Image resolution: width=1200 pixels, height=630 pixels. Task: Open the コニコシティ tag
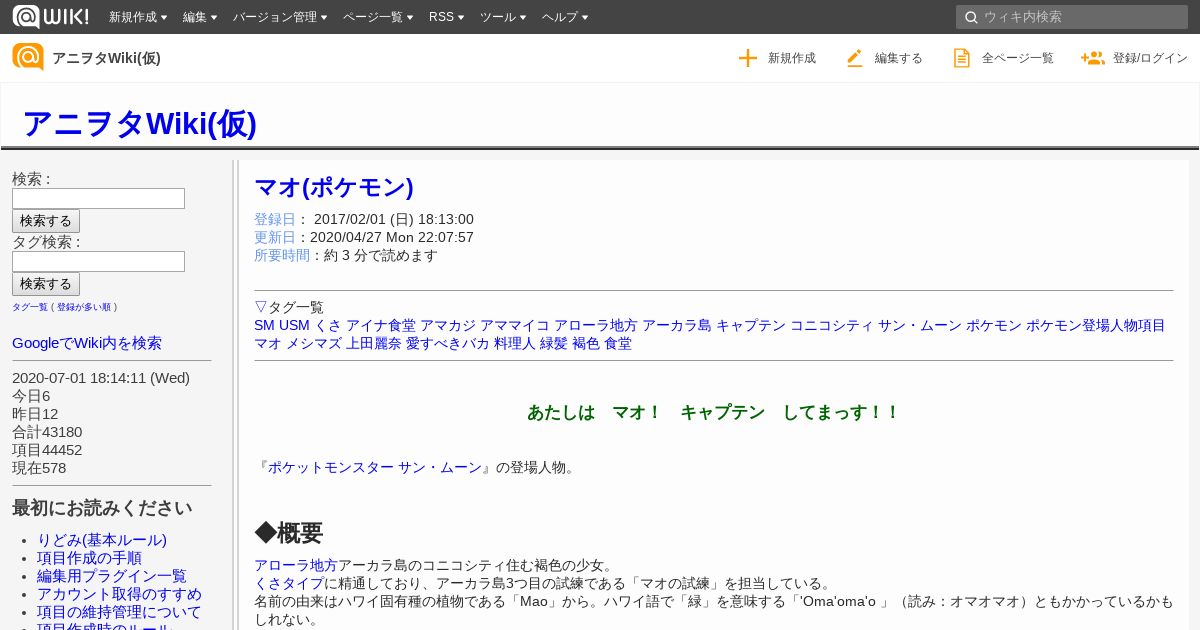[832, 325]
